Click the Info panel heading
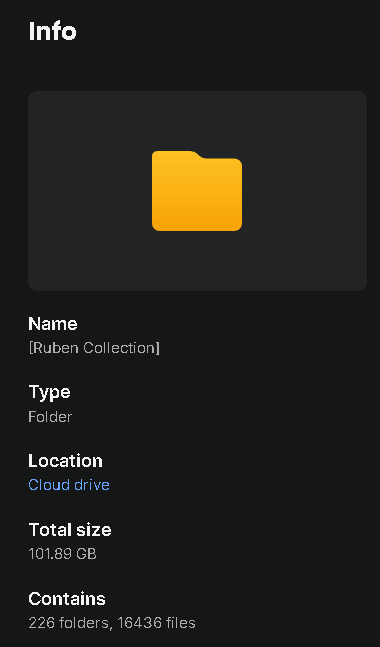The image size is (380, 647). click(52, 31)
